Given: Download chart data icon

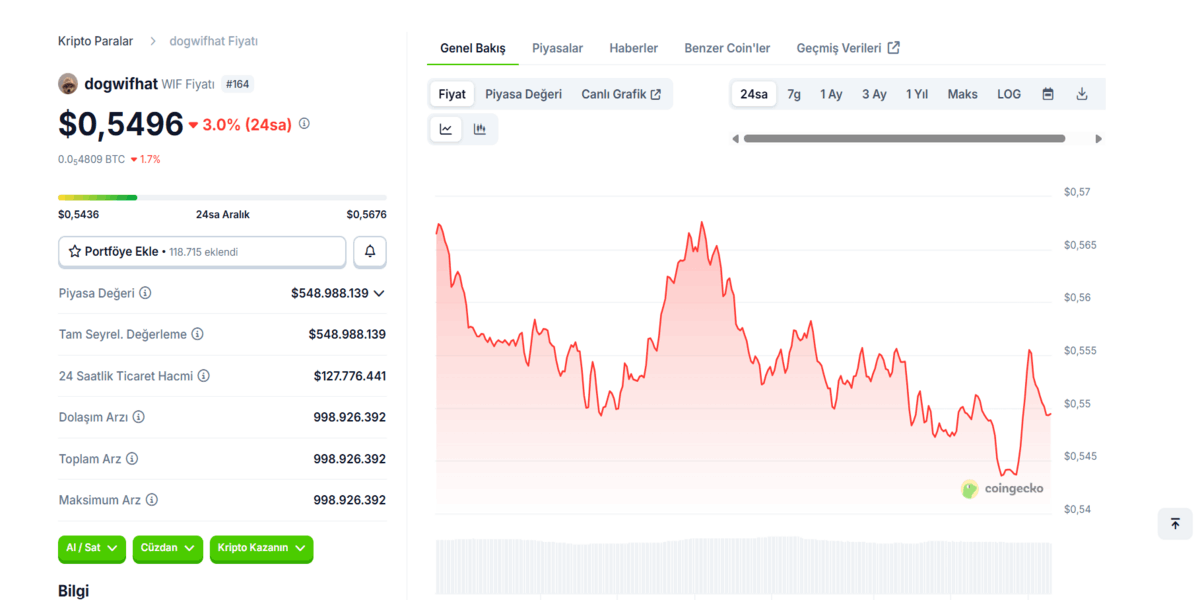Looking at the screenshot, I should point(1082,94).
